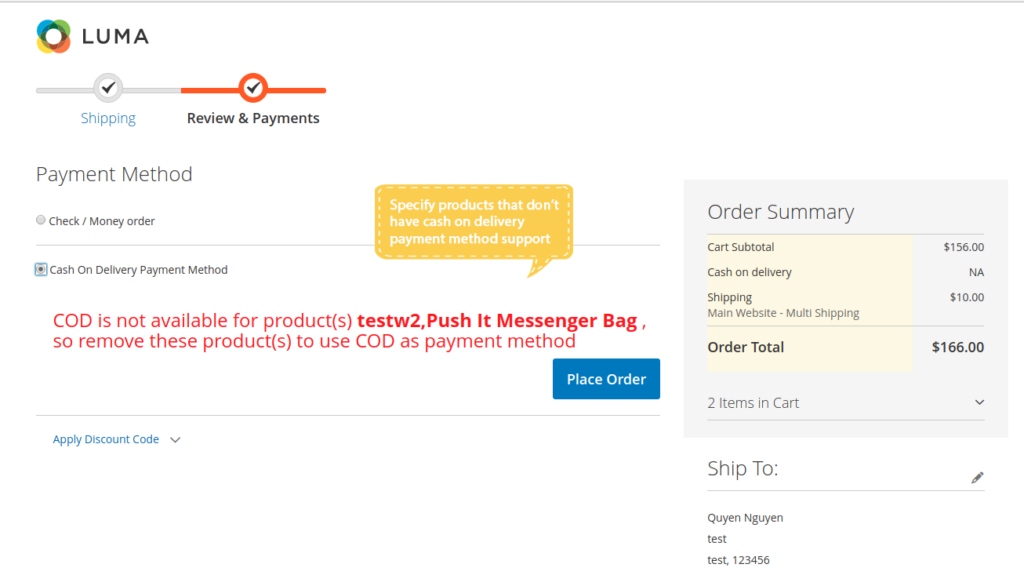Select Check / Money order payment
Screen dimensions: 1024x575
click(x=41, y=220)
